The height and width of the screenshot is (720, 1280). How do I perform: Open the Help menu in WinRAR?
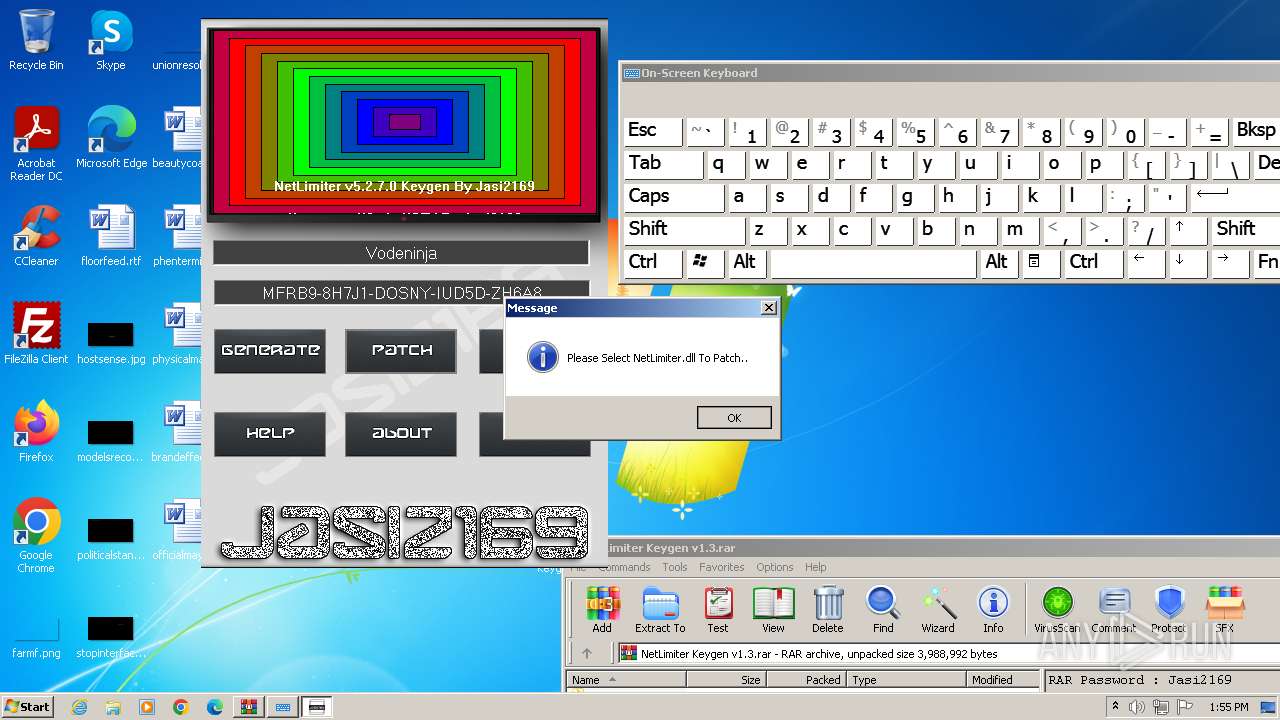point(816,567)
